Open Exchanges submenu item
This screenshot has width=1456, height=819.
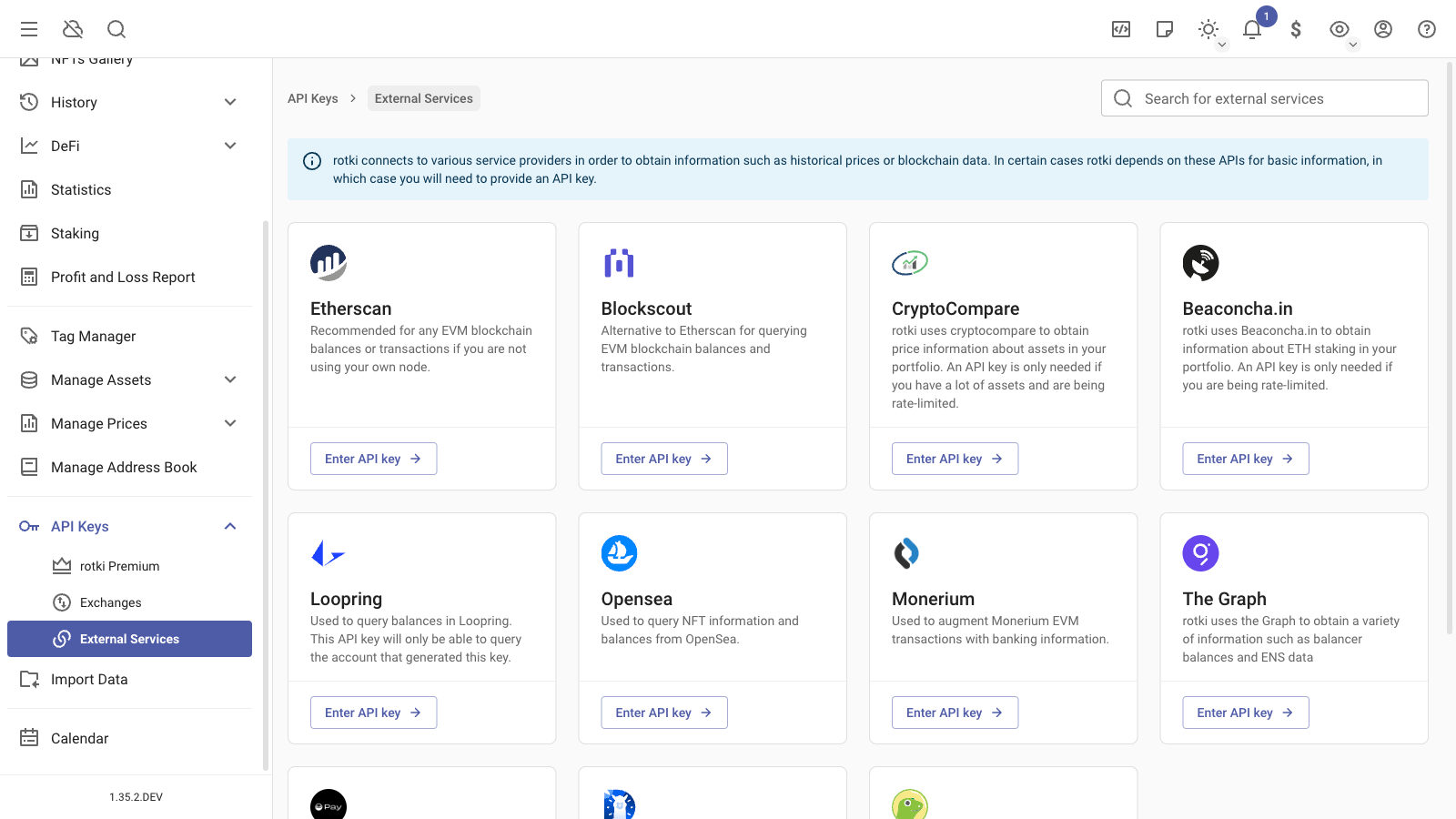coord(129,602)
